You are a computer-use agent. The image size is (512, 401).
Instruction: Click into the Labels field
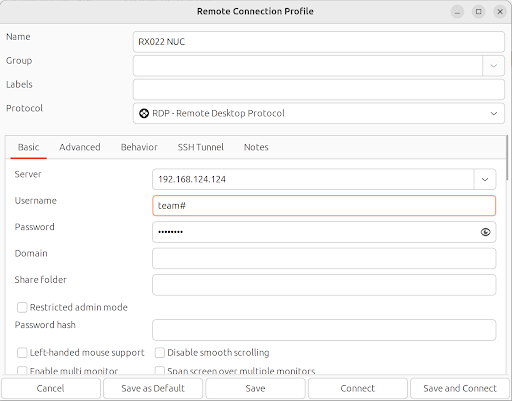319,89
